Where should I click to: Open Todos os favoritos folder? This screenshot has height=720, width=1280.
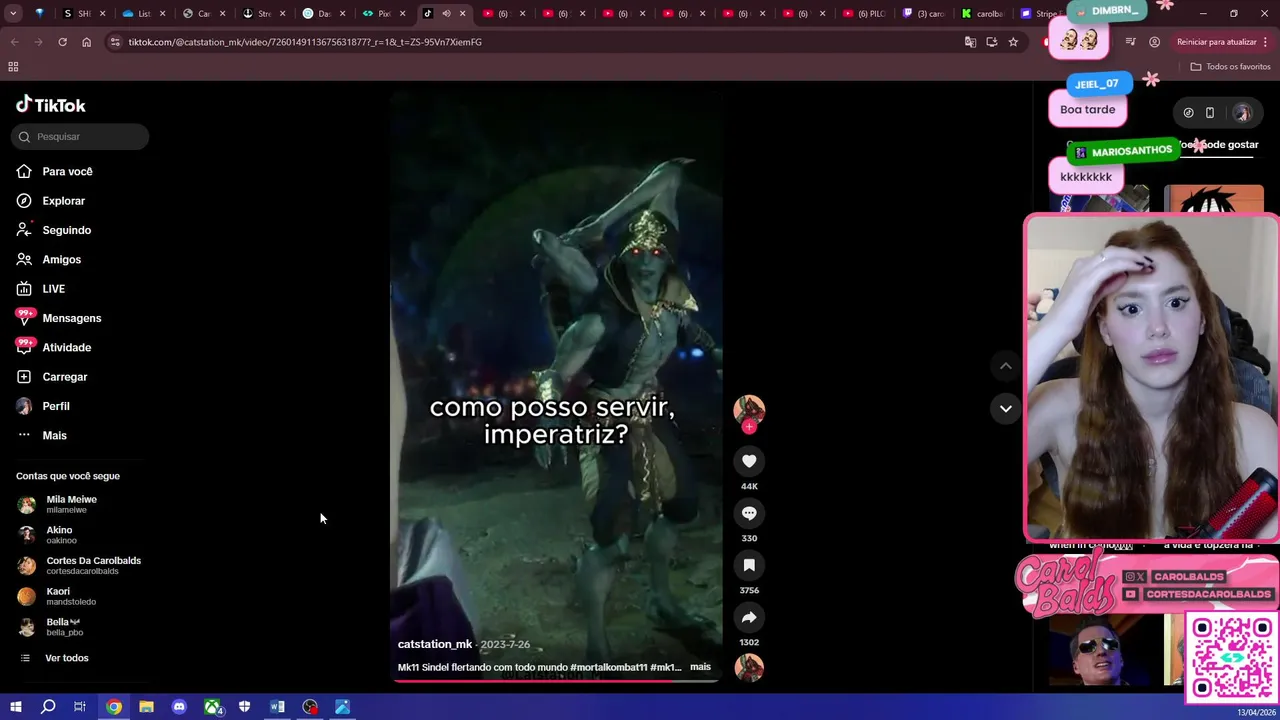point(1231,67)
